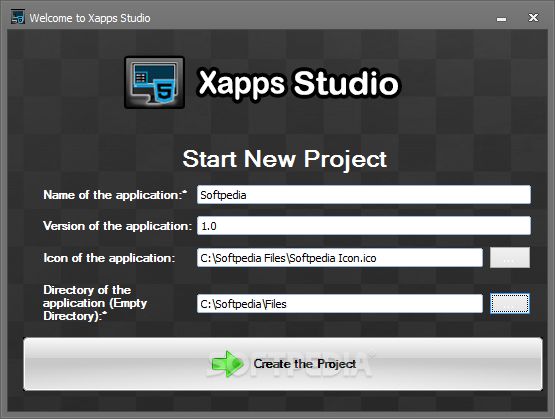Viewport: 555px width, 419px height.
Task: Focus the Version of the application field
Action: tap(364, 226)
